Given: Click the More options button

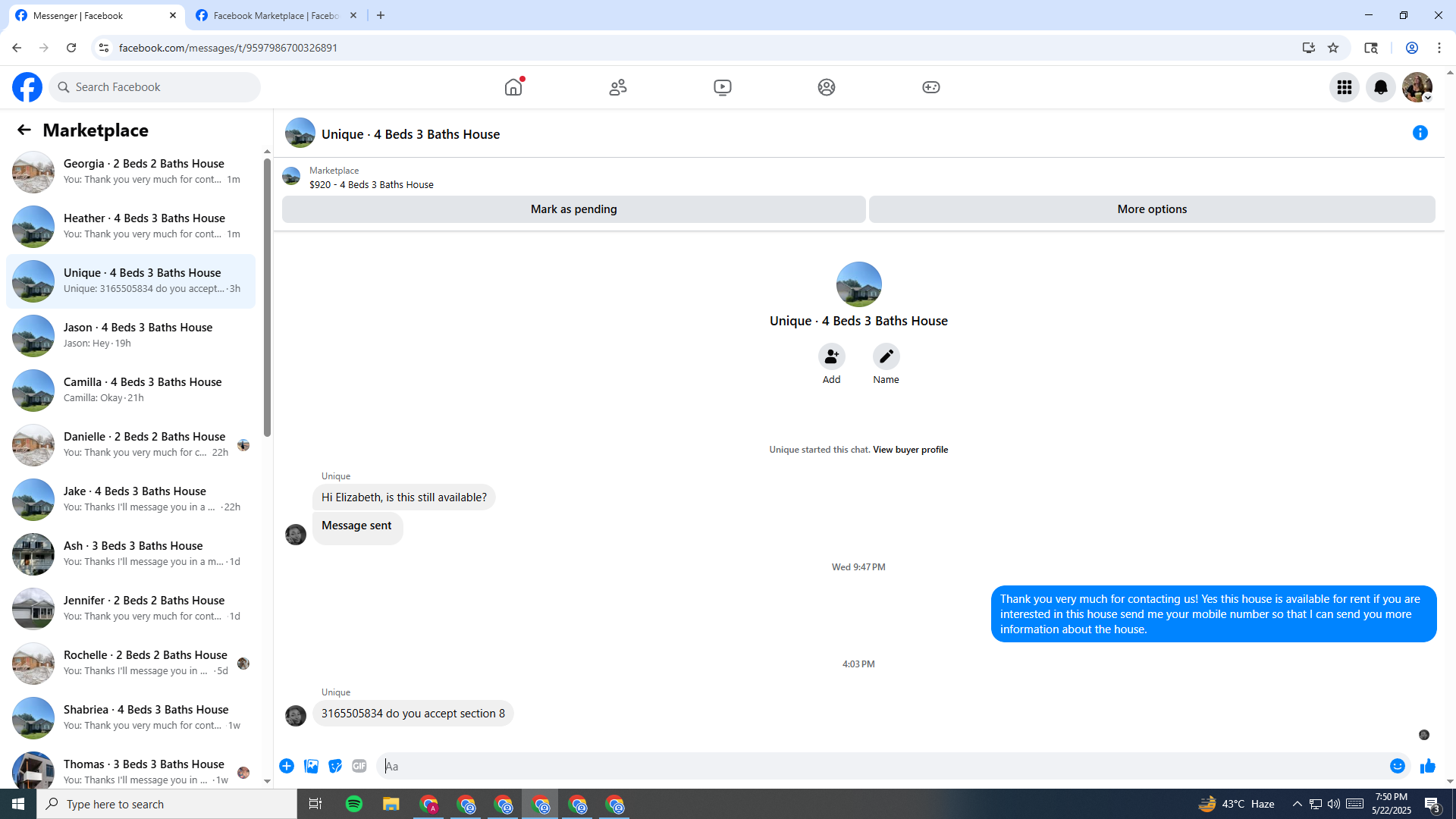Looking at the screenshot, I should (1152, 209).
